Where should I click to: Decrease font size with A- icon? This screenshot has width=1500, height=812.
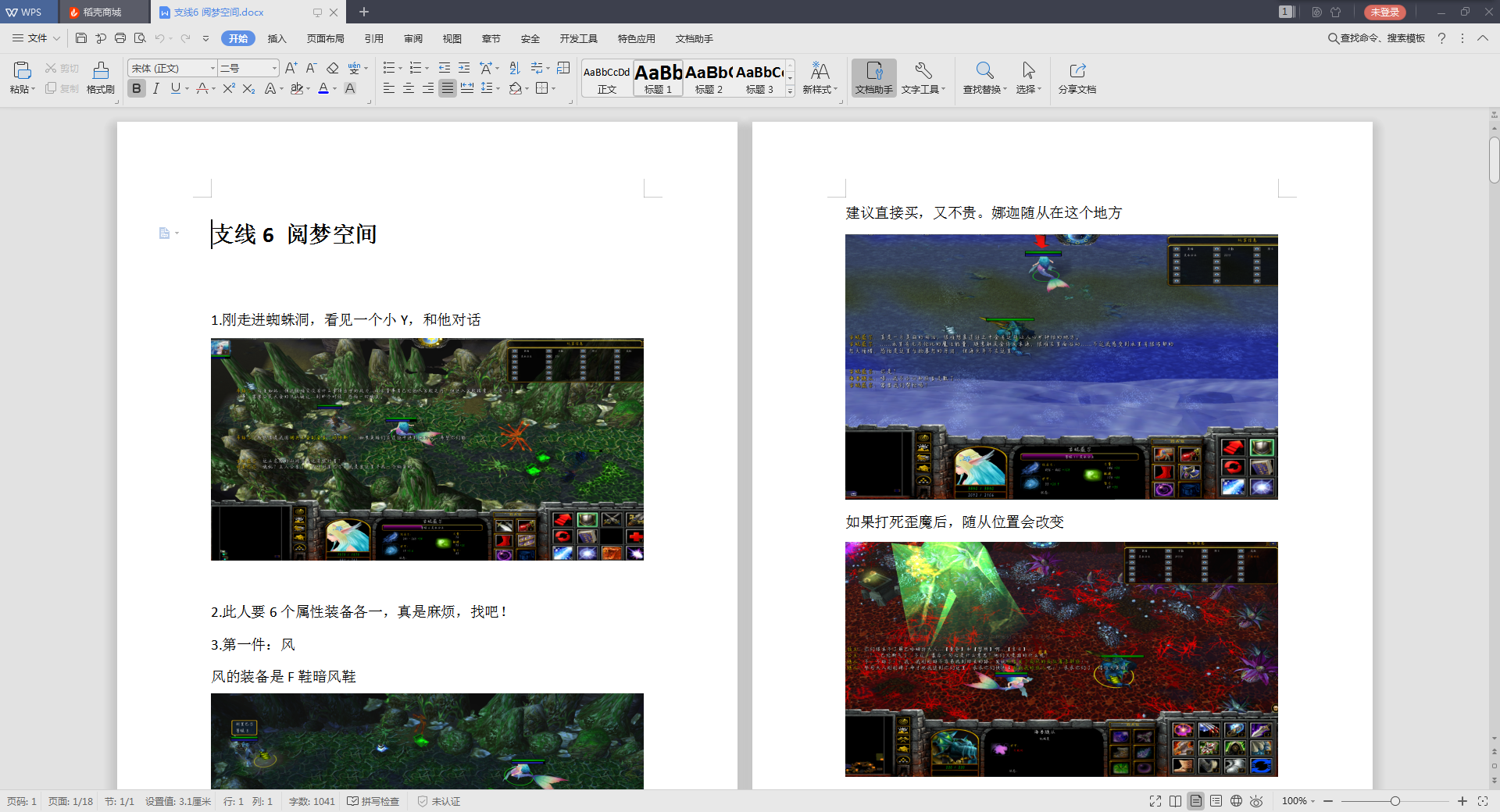pyautogui.click(x=311, y=69)
